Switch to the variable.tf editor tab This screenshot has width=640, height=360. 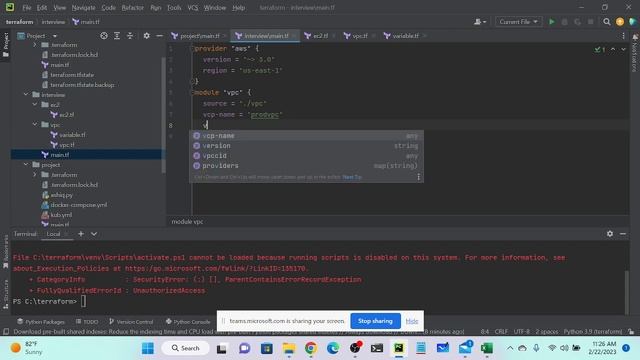[404, 36]
